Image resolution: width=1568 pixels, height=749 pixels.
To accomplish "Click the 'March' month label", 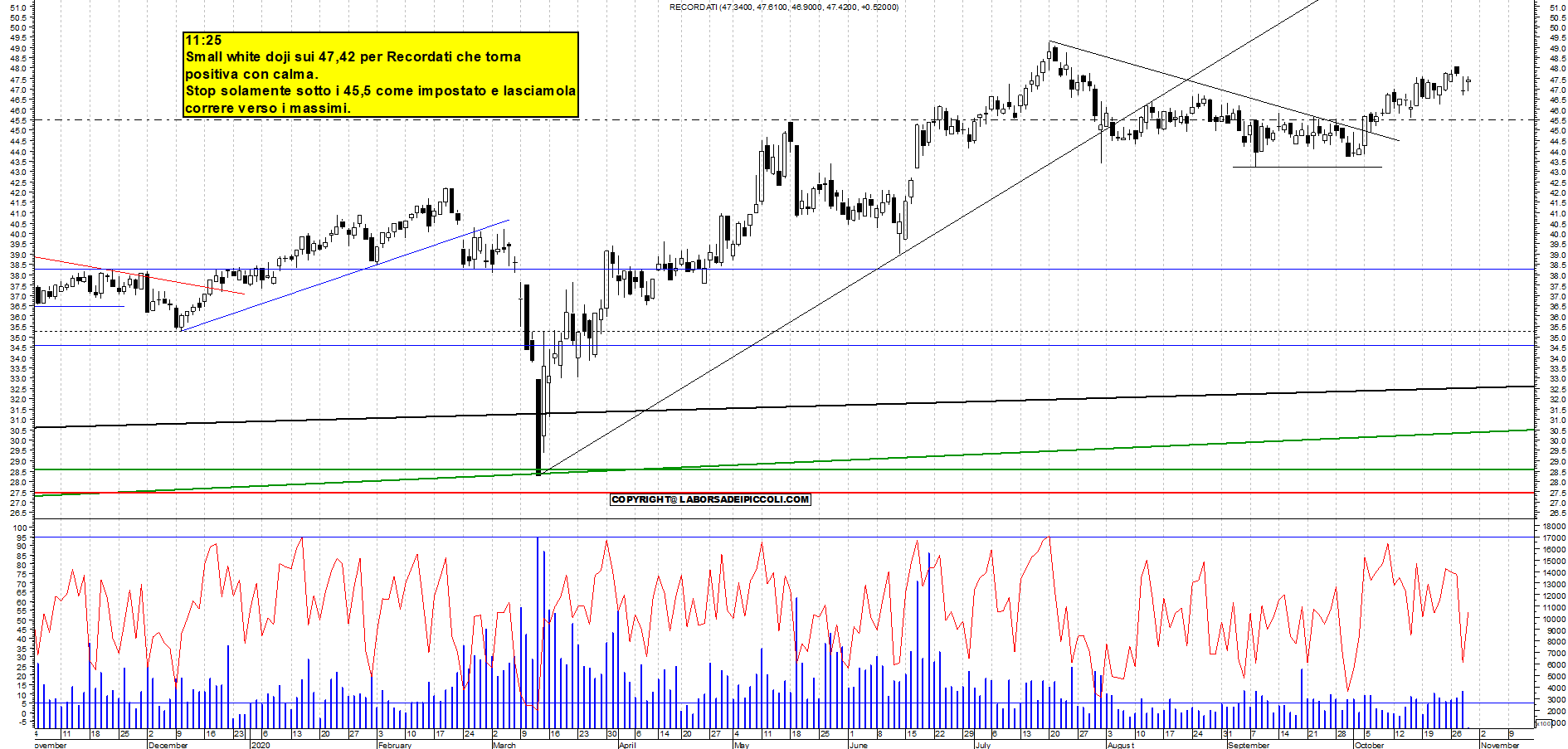I will click(504, 745).
